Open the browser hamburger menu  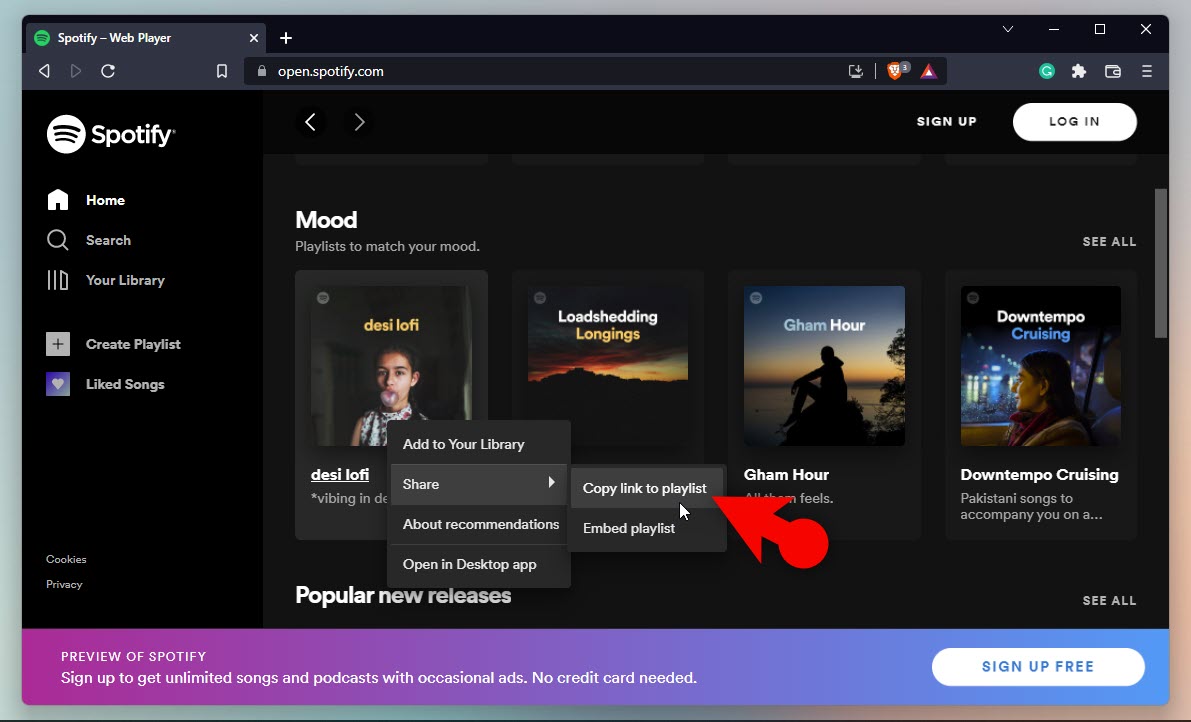1147,71
